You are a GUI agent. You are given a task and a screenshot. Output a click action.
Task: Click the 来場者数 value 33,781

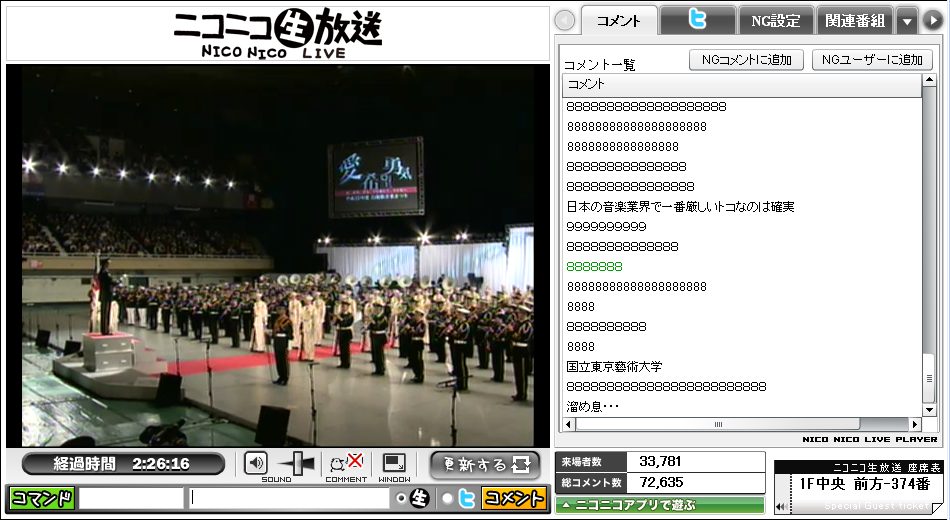[x=660, y=461]
